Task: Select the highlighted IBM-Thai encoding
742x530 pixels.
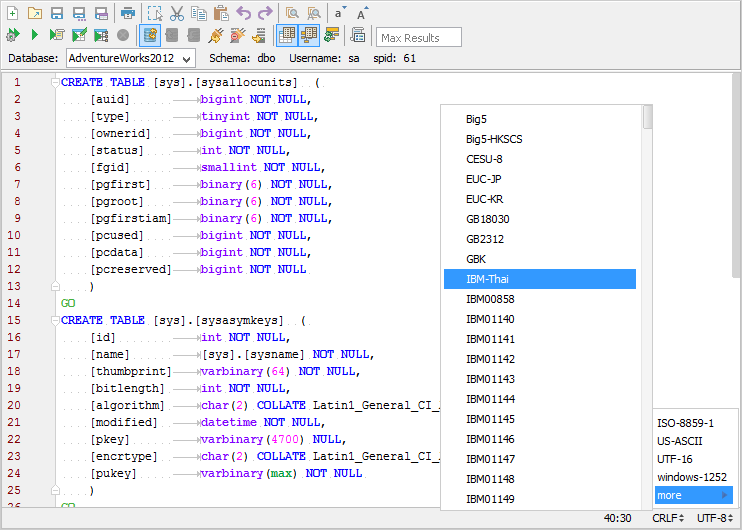Action: coord(540,279)
